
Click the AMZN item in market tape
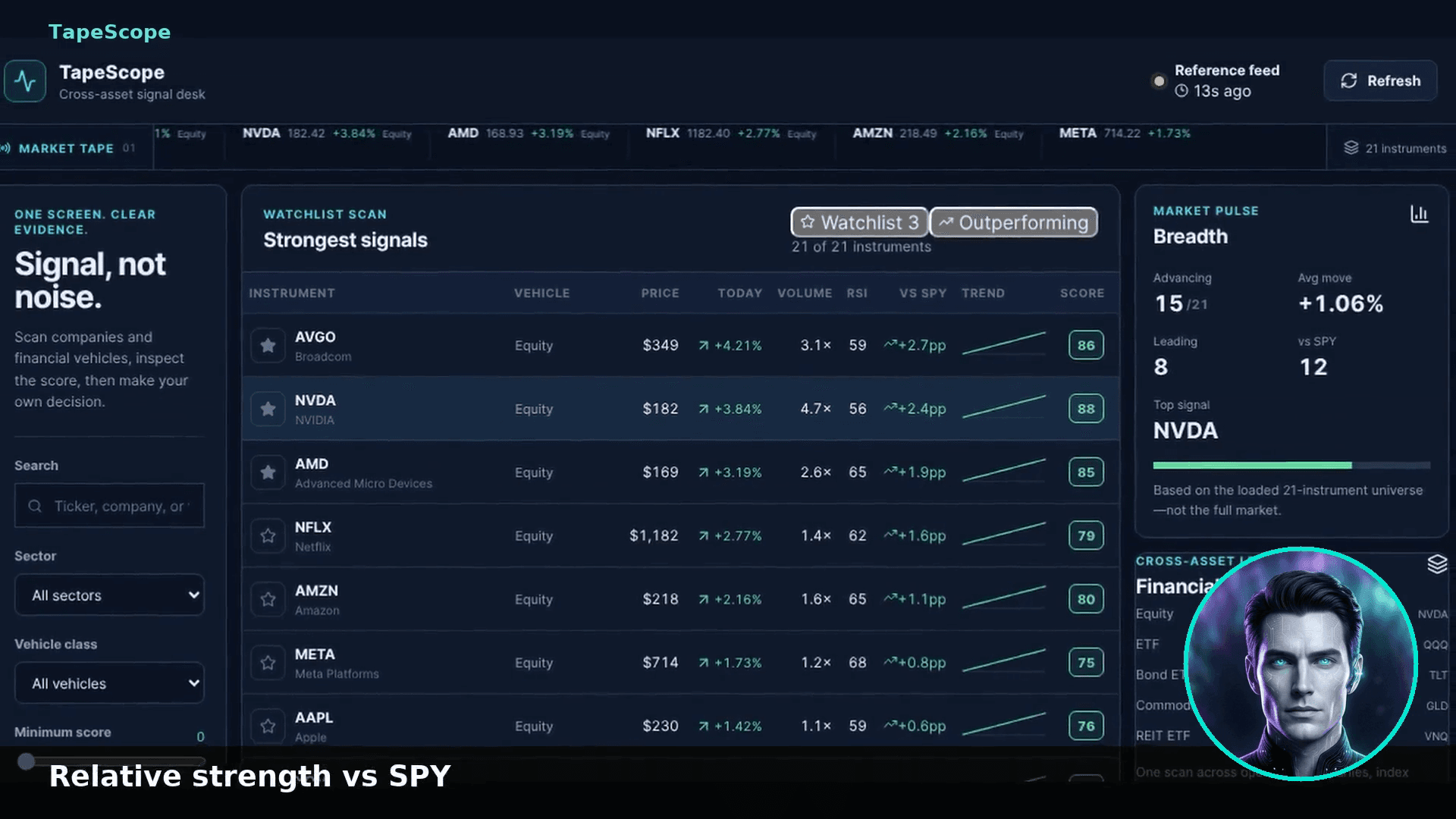(x=938, y=133)
